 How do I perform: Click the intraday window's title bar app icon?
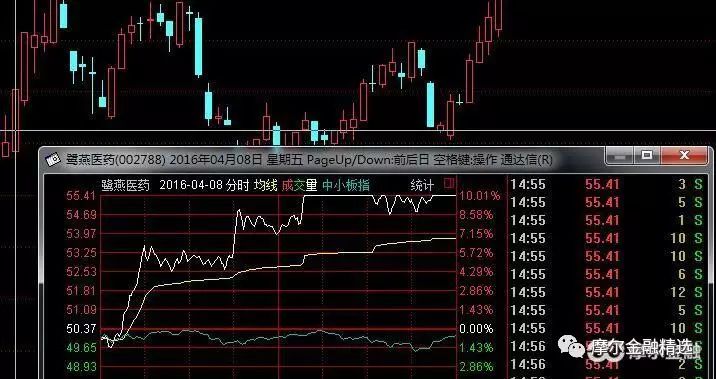(53, 159)
